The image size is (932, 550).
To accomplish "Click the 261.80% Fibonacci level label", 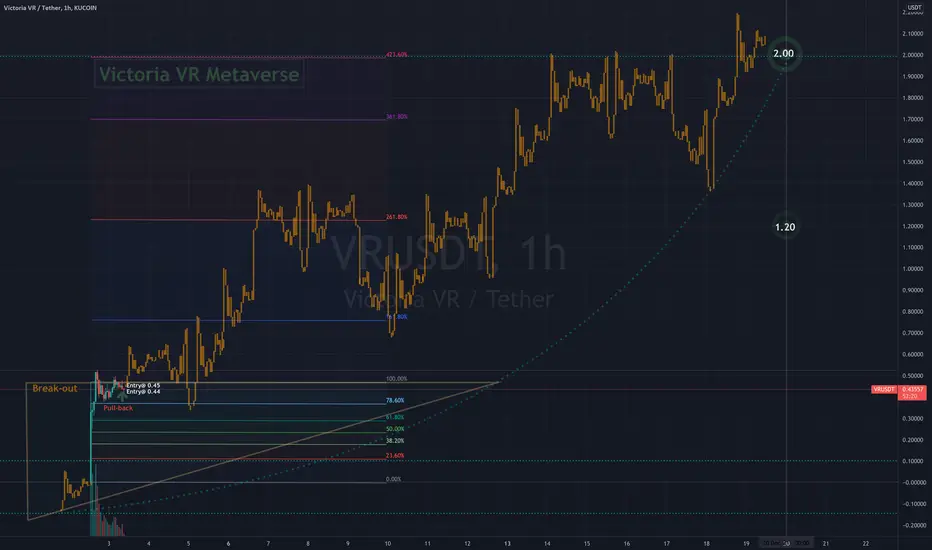I will pos(396,217).
